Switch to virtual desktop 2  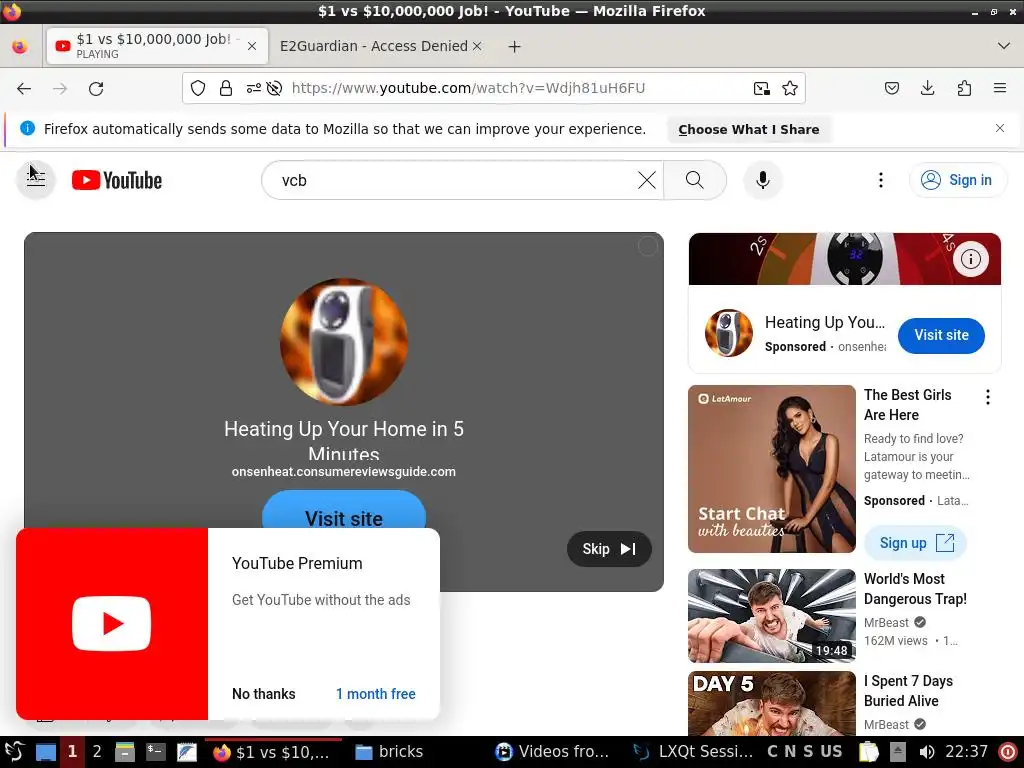(x=97, y=752)
